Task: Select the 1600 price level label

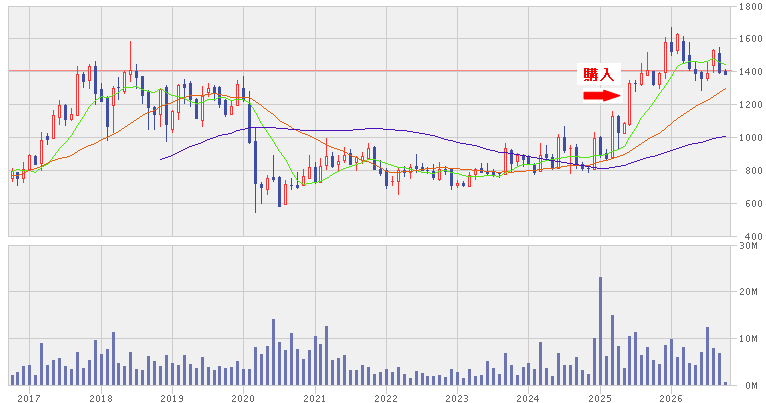Action: point(751,39)
